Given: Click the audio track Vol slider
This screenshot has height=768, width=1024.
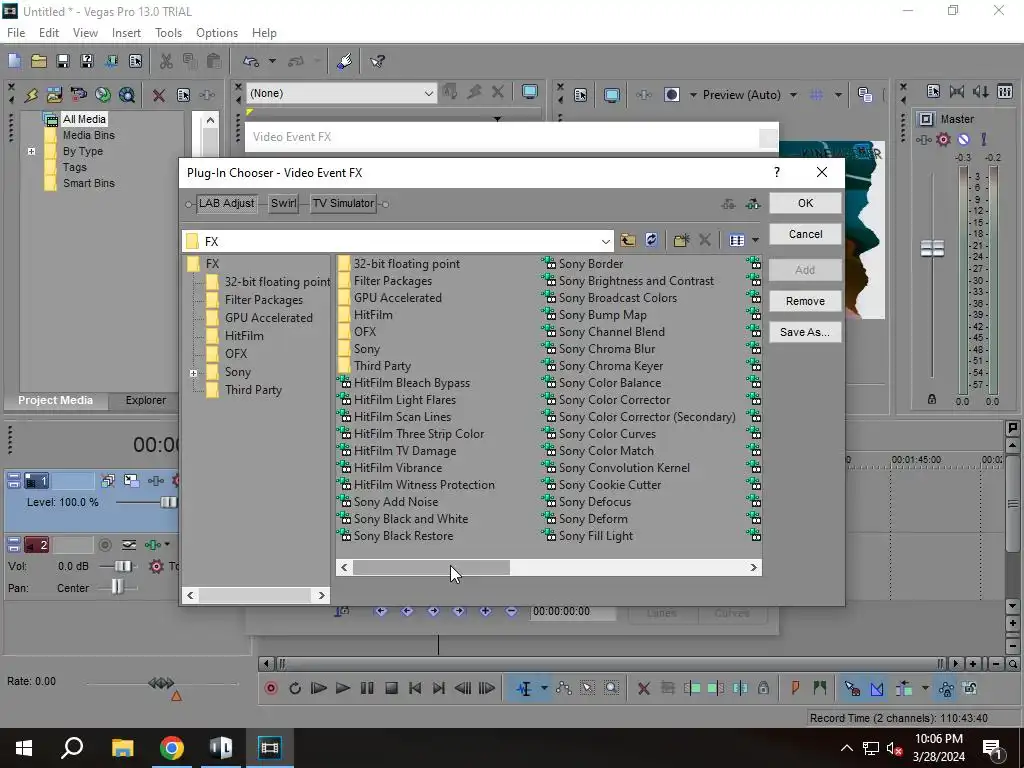Looking at the screenshot, I should [123, 566].
